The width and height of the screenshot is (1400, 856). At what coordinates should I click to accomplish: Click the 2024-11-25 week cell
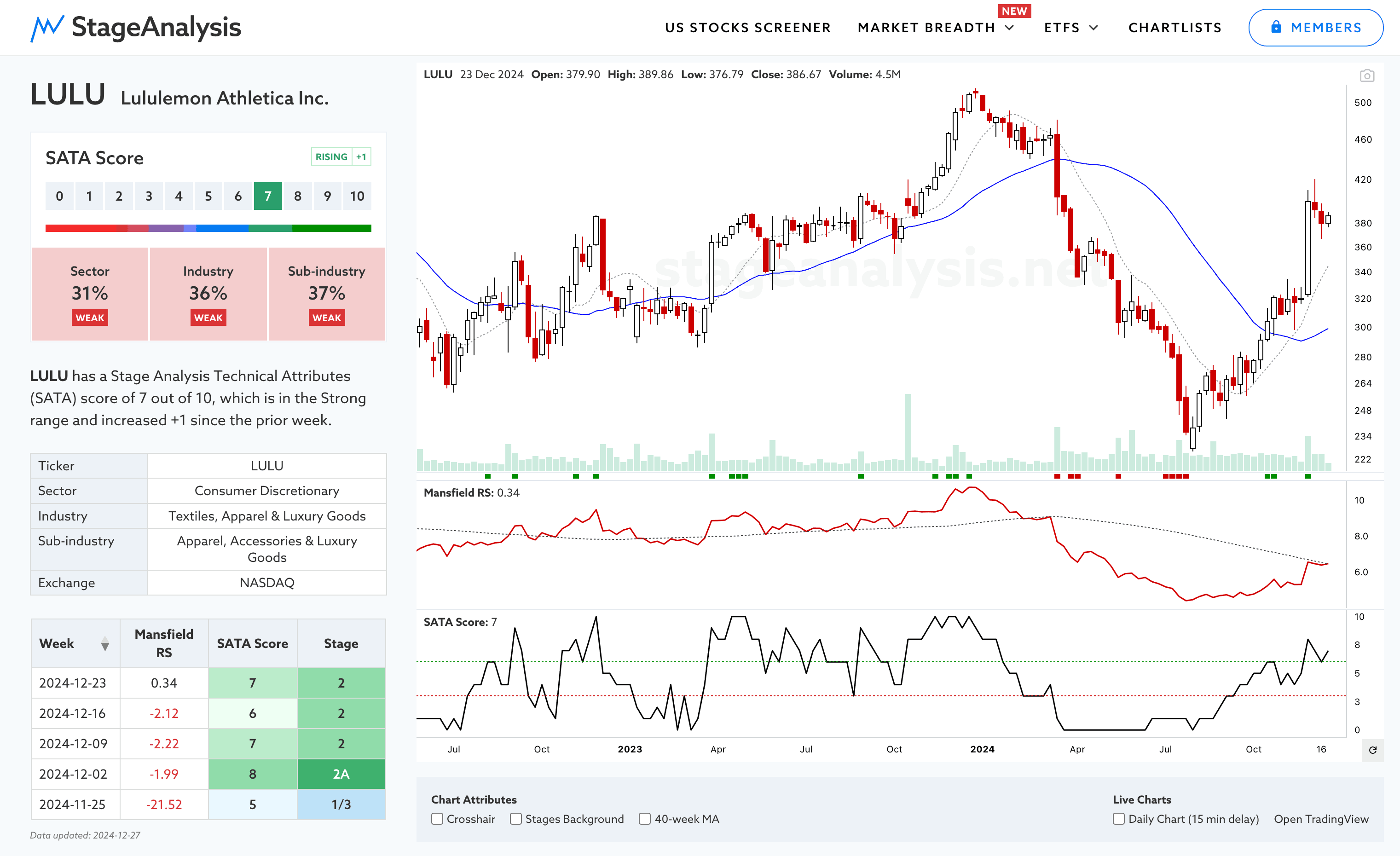(x=75, y=804)
